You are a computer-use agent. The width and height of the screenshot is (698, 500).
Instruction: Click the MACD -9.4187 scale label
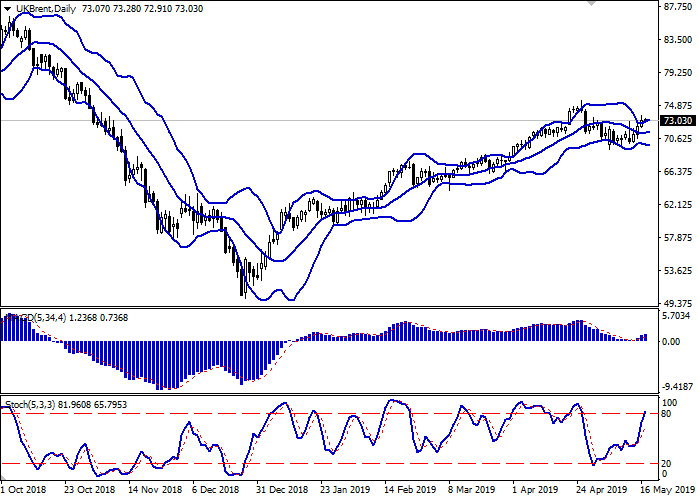pos(677,386)
